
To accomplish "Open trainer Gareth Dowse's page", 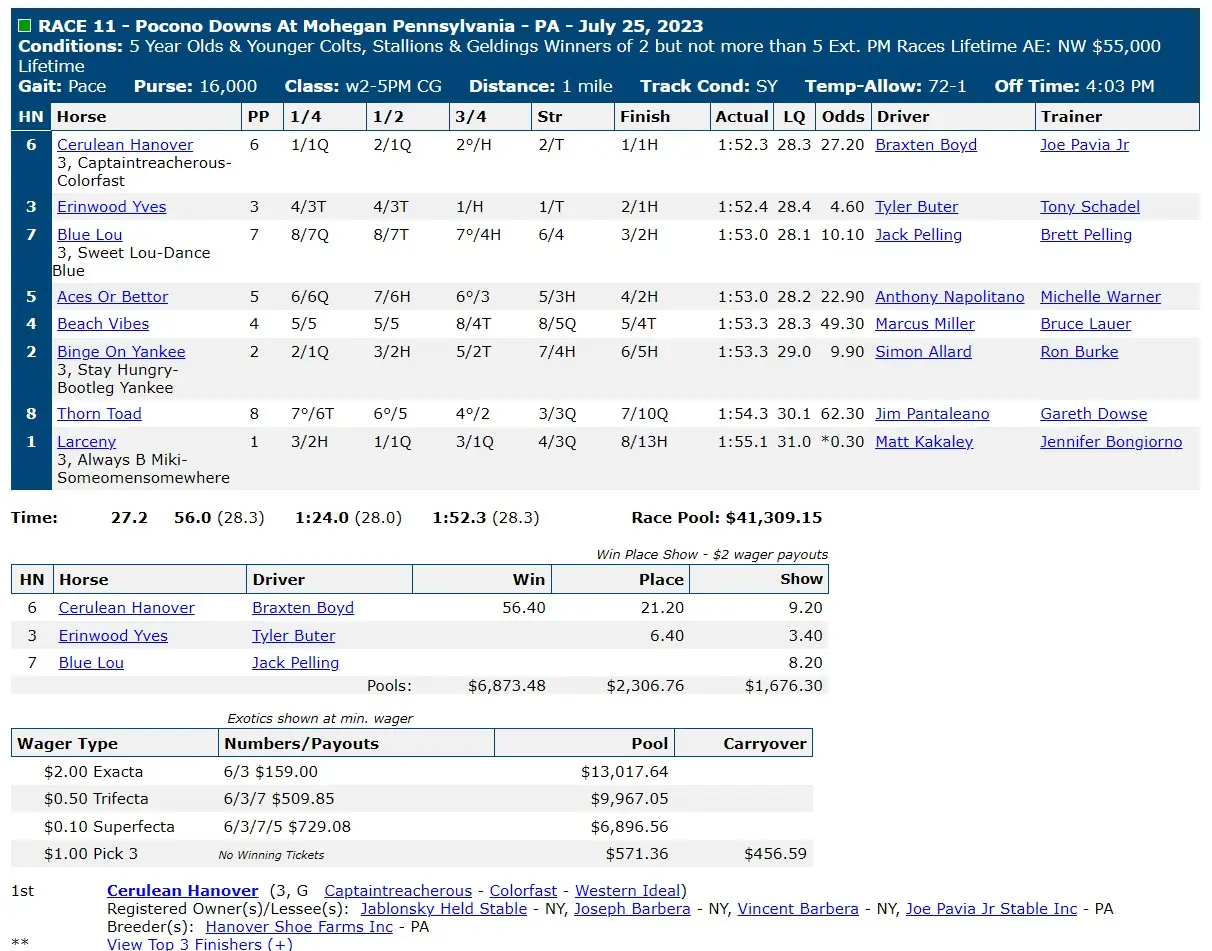I will [x=1094, y=414].
